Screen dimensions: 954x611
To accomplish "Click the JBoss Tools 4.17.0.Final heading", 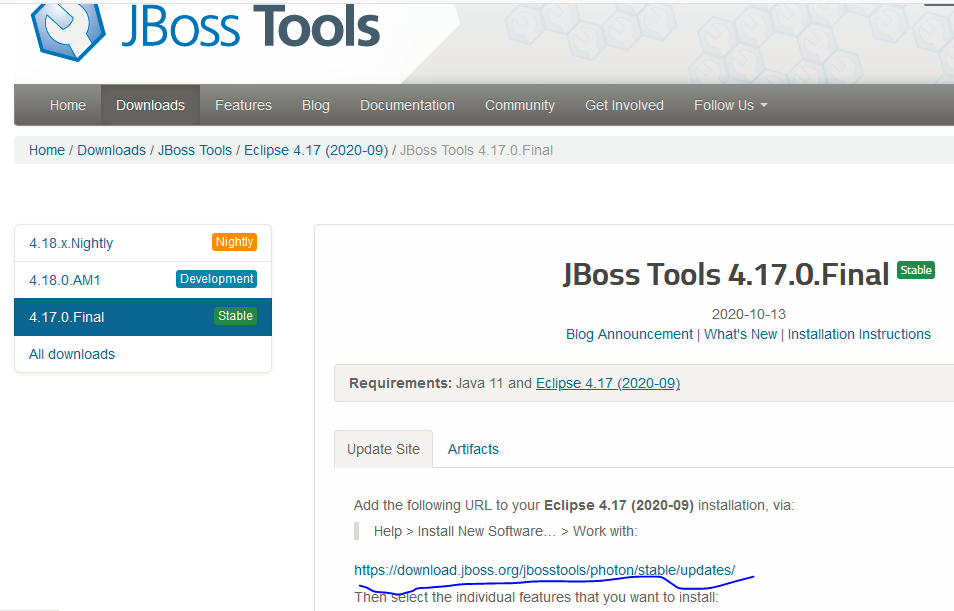I will (726, 274).
